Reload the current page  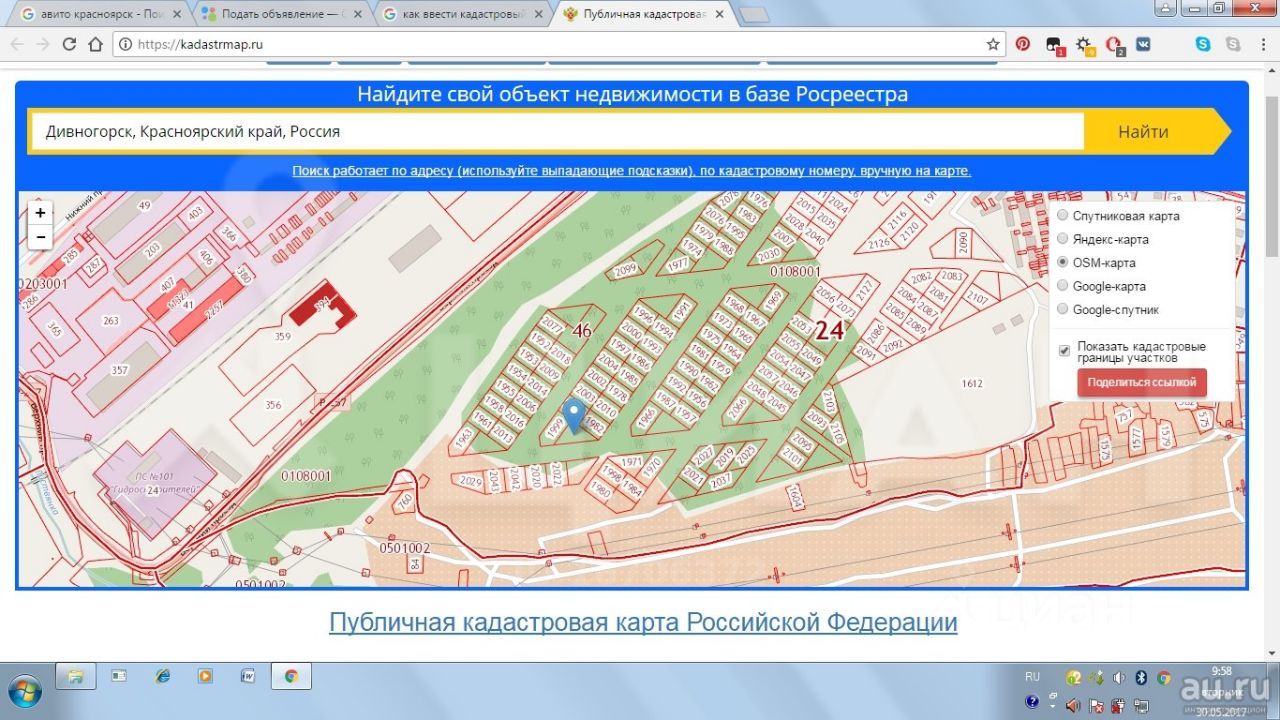tap(69, 44)
